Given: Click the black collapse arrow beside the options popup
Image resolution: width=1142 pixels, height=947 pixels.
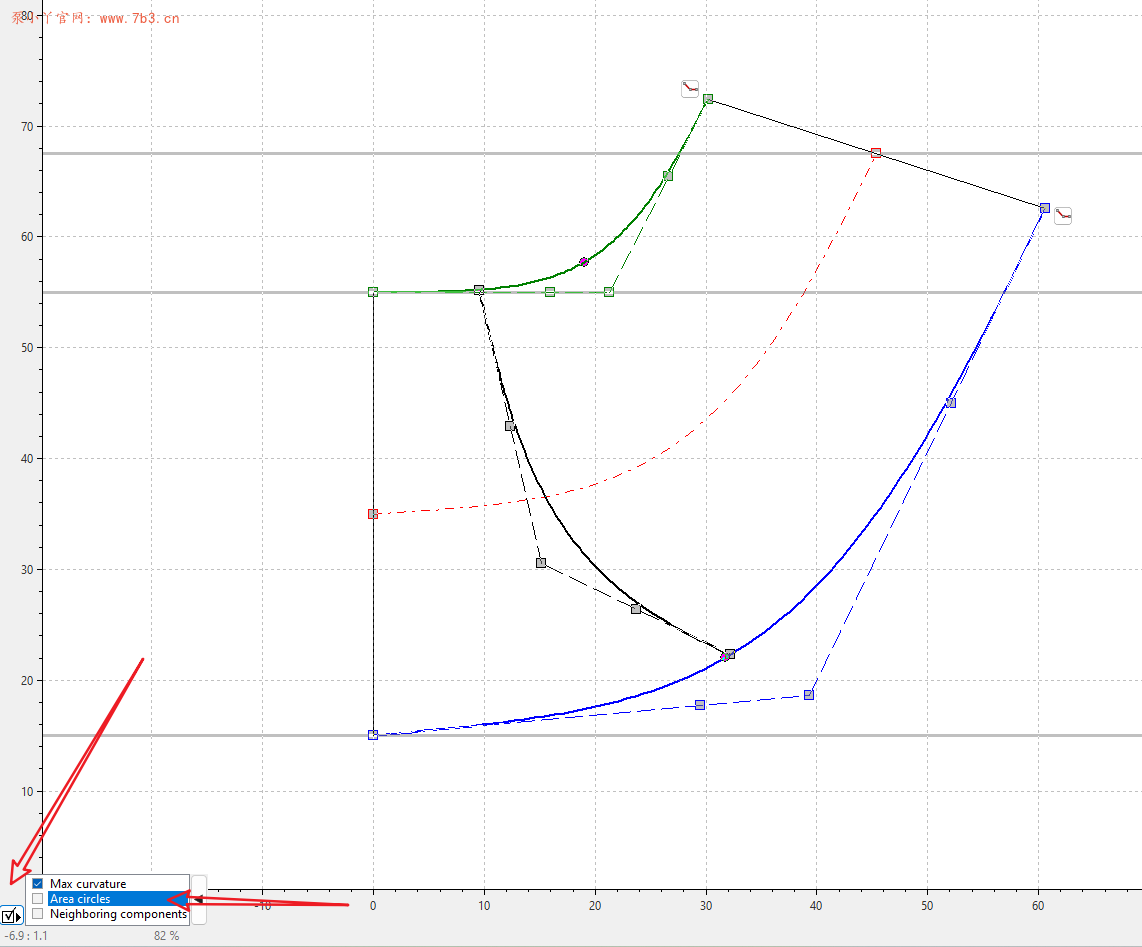Looking at the screenshot, I should (x=196, y=900).
